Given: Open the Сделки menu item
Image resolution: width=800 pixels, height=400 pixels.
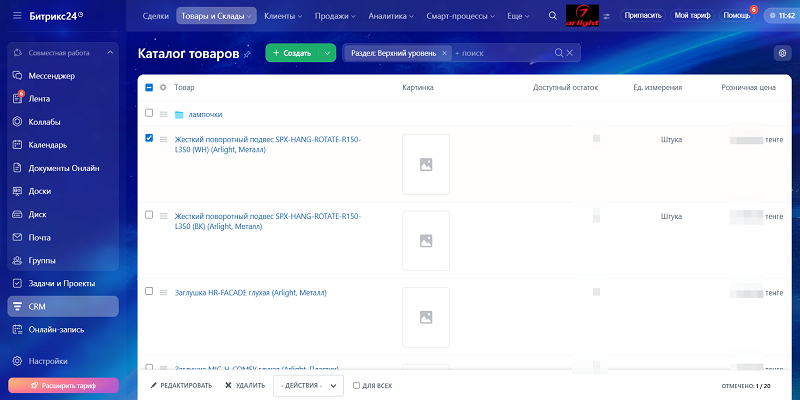Looking at the screenshot, I should point(155,16).
